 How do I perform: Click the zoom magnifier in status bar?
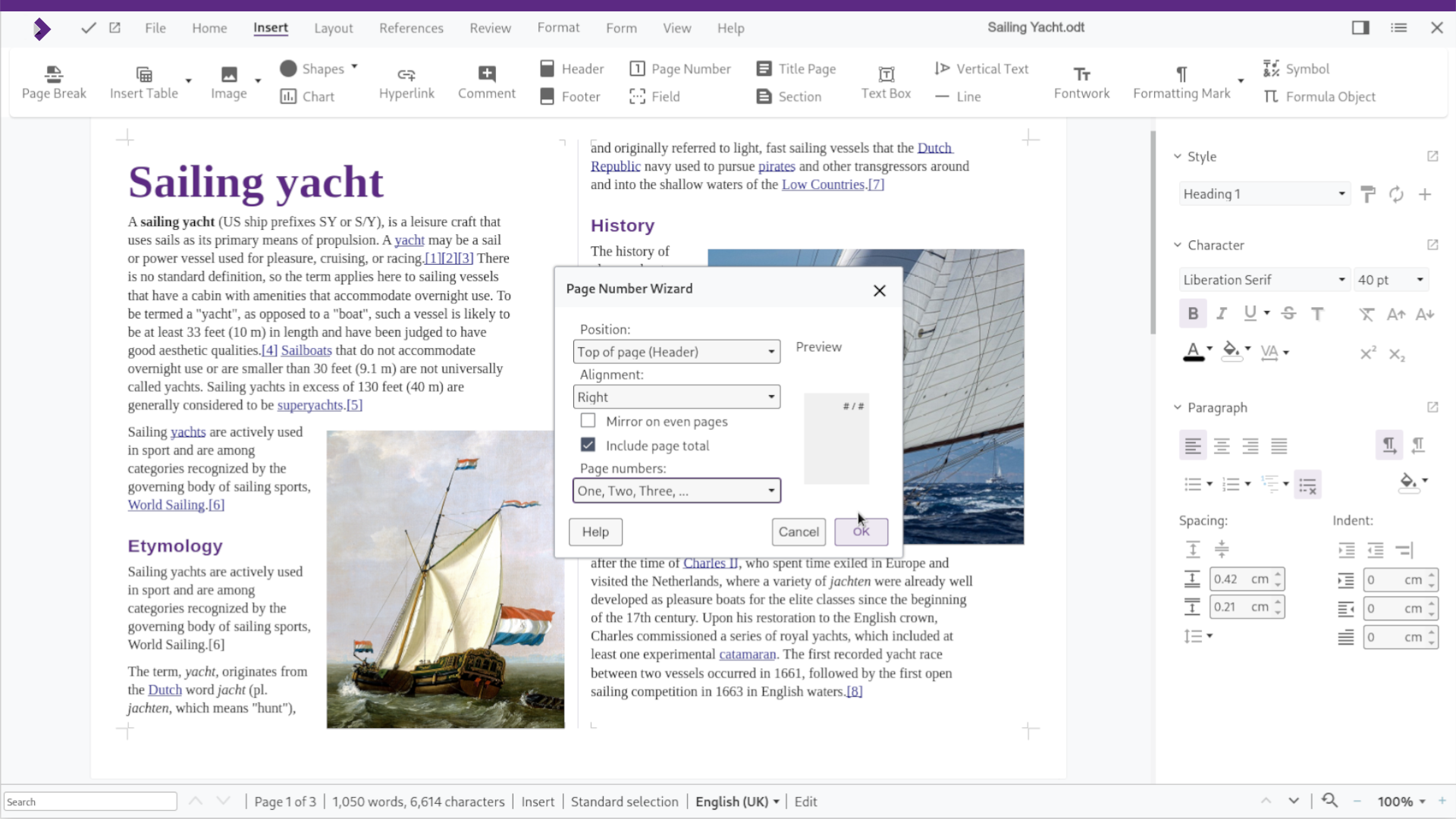coord(1329,801)
